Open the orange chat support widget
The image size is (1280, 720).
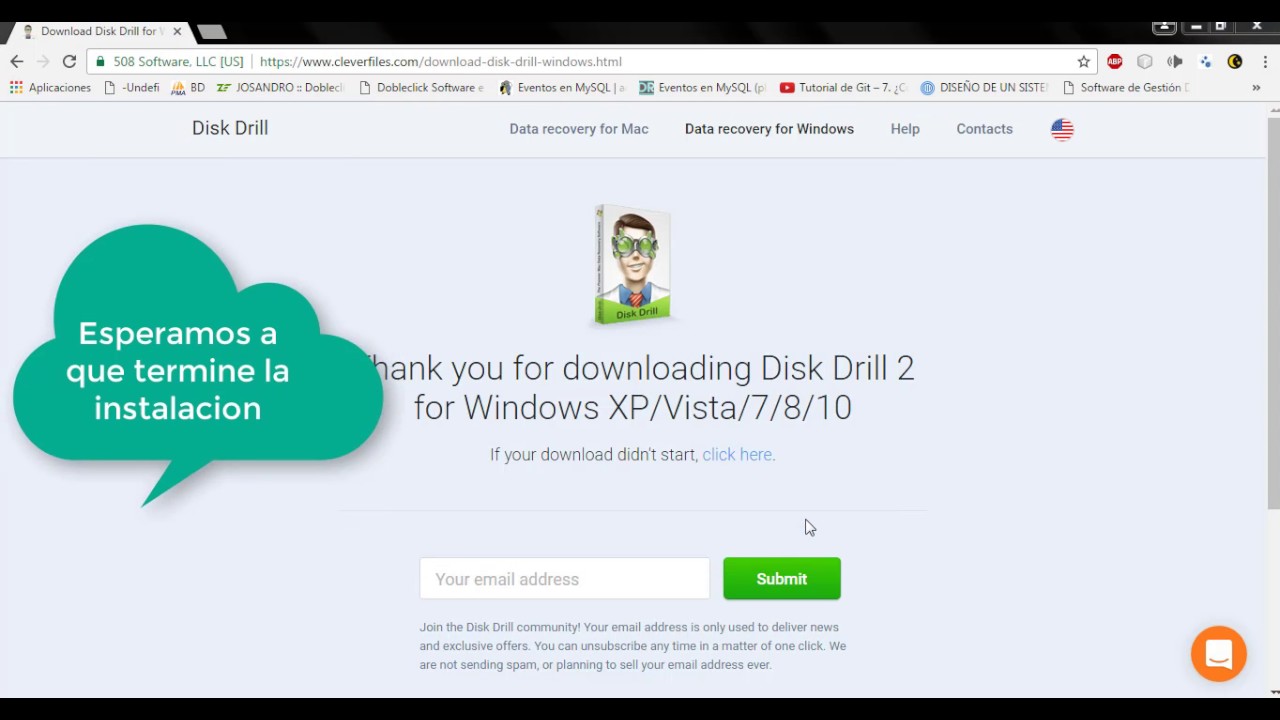(x=1218, y=654)
